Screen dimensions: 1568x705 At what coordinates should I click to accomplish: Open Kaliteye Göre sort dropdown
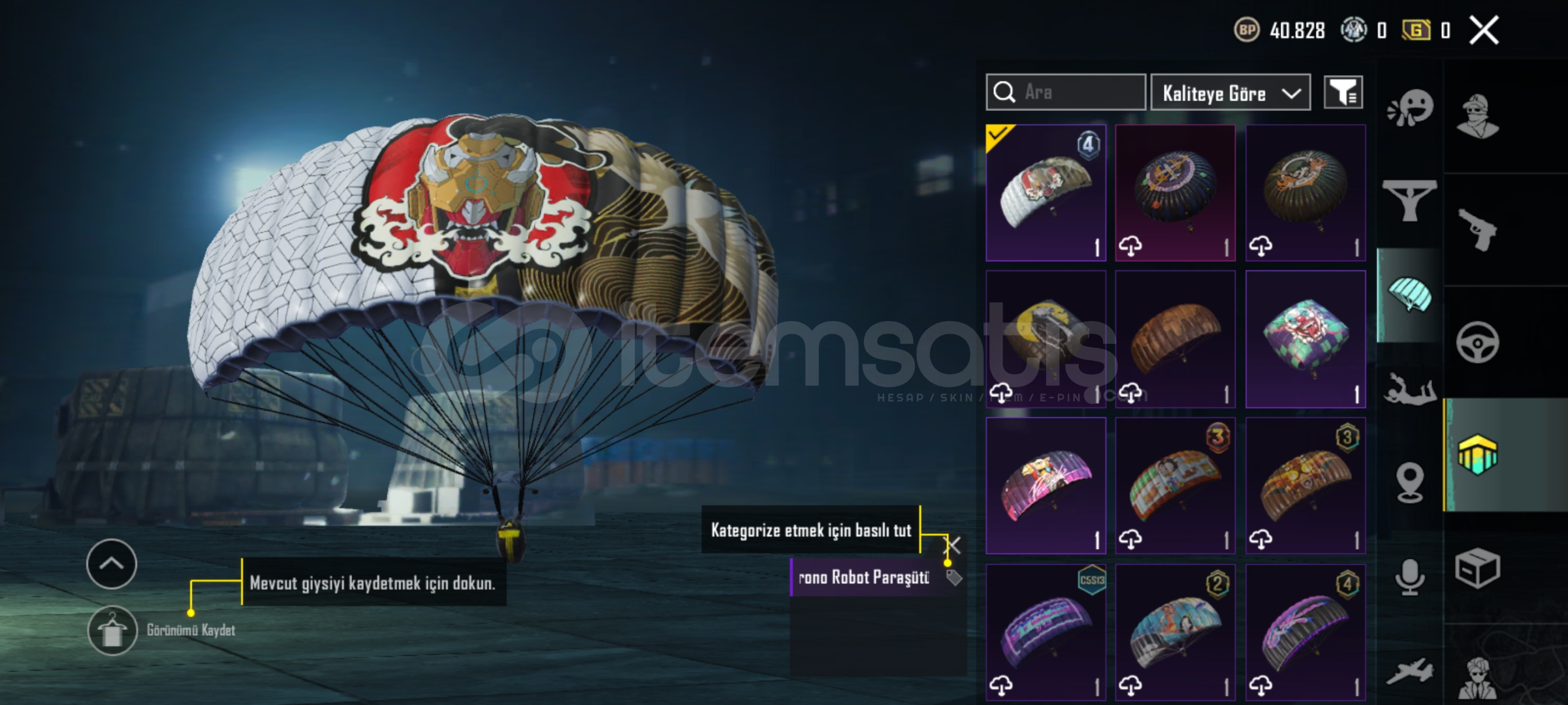click(1230, 93)
